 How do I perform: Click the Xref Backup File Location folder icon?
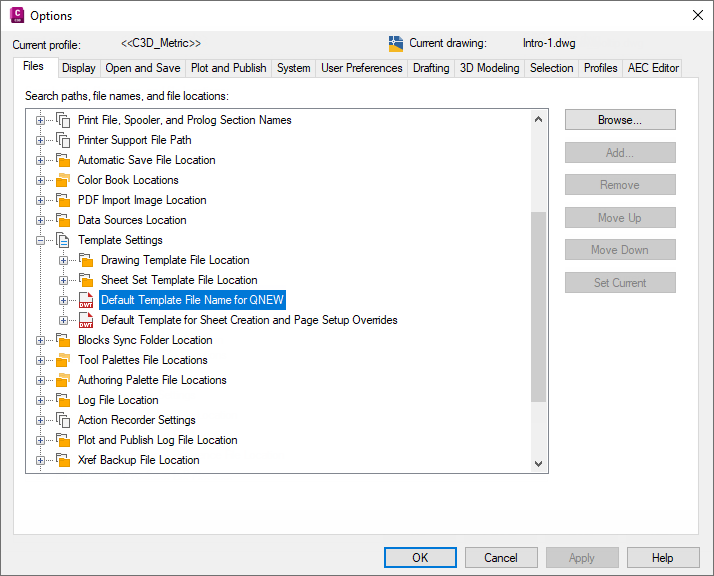[x=63, y=460]
